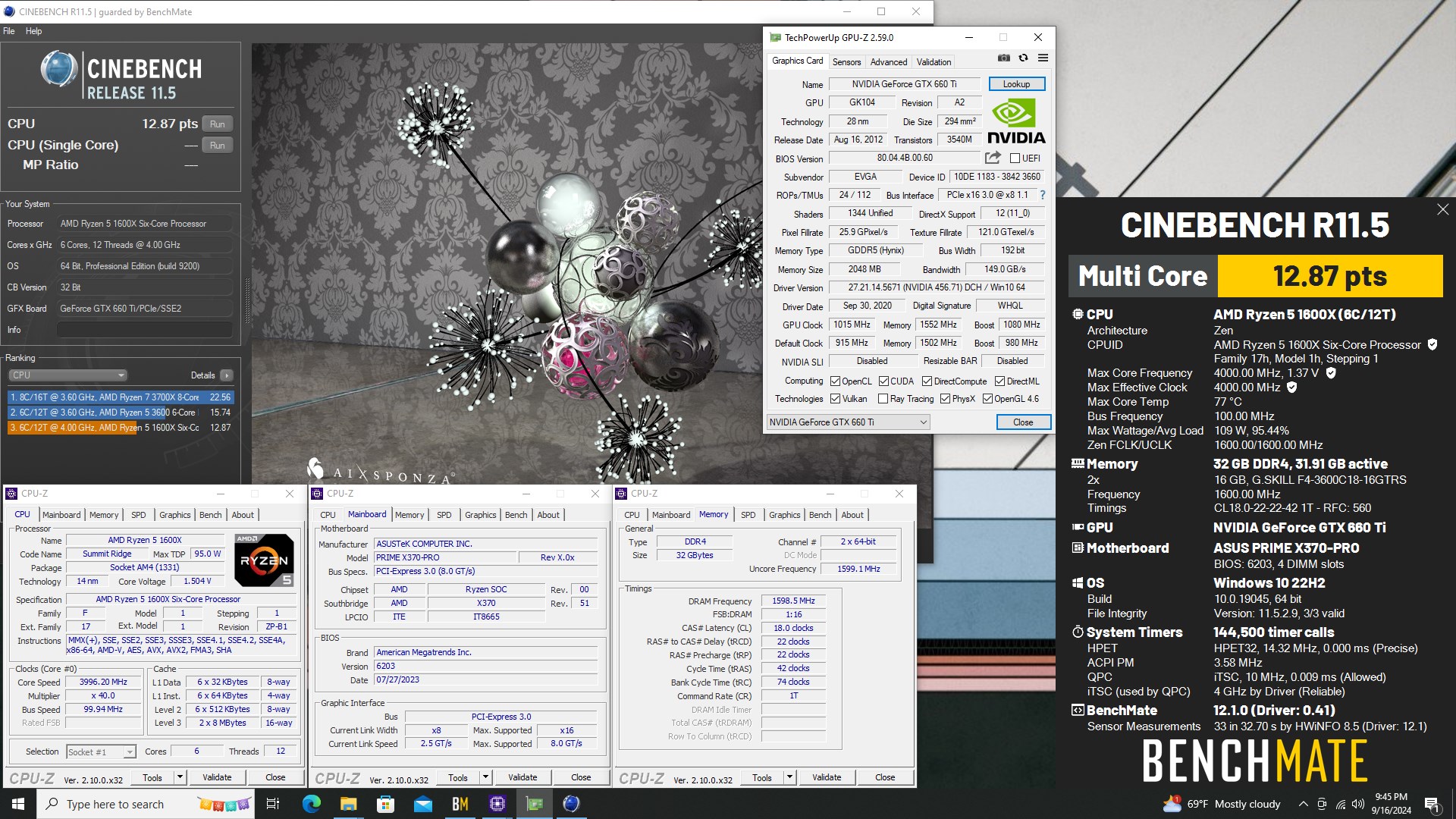Click verified shield next to CPUID
The width and height of the screenshot is (1456, 819).
pyautogui.click(x=1432, y=344)
